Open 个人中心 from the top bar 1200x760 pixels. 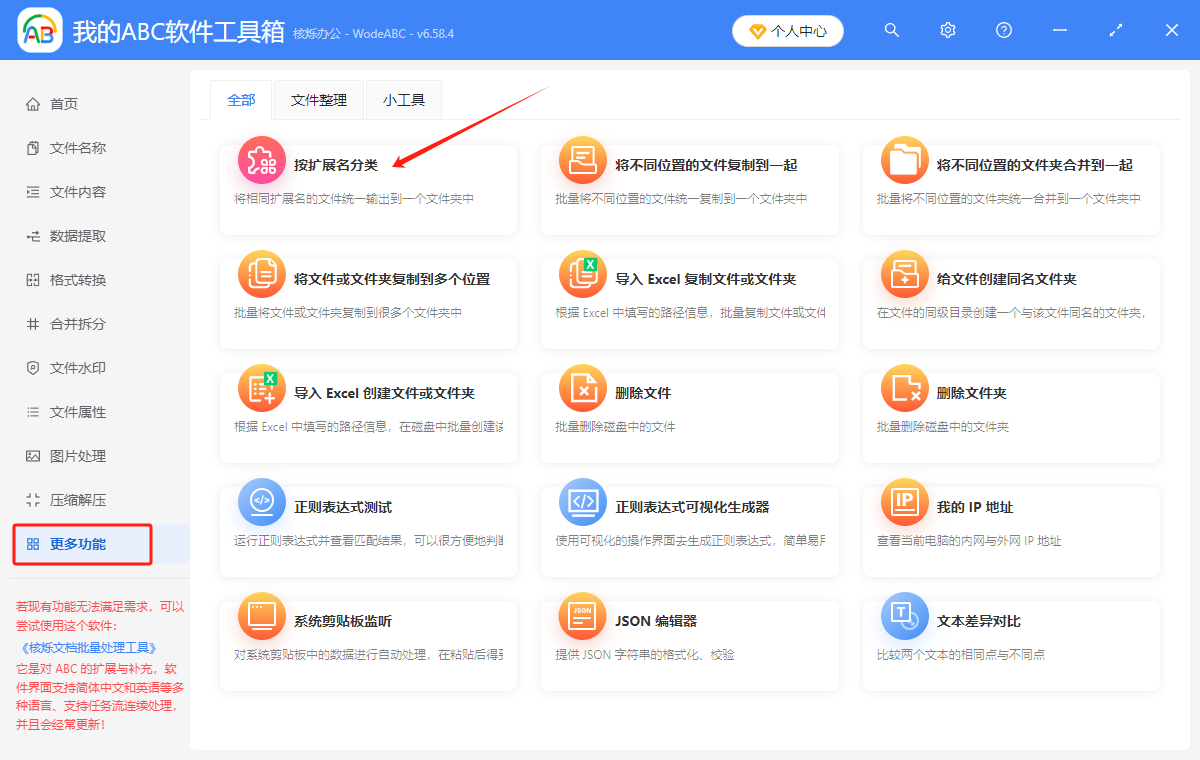788,30
